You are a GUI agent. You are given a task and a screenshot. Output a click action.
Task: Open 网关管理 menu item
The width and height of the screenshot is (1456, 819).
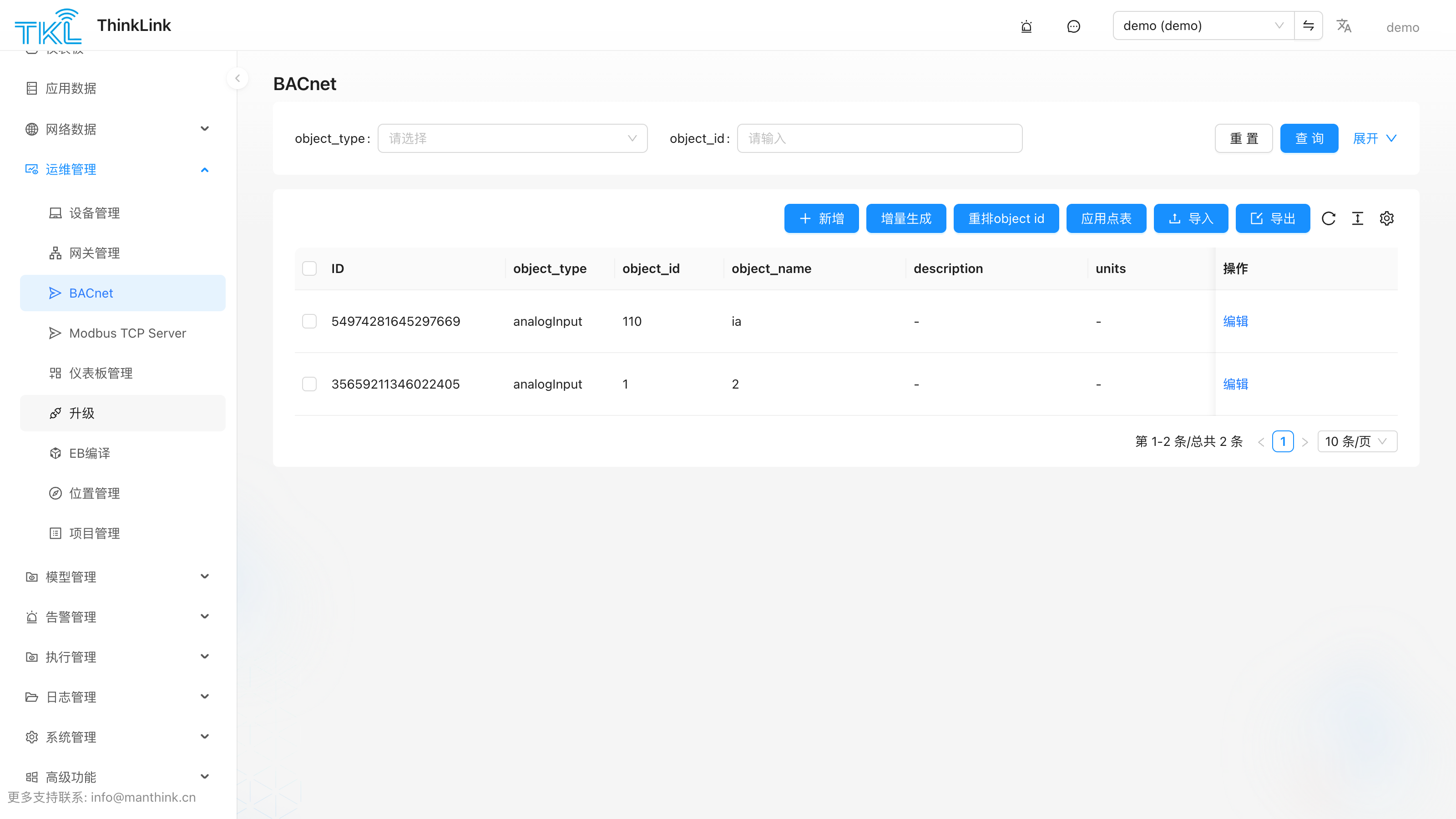pyautogui.click(x=123, y=253)
